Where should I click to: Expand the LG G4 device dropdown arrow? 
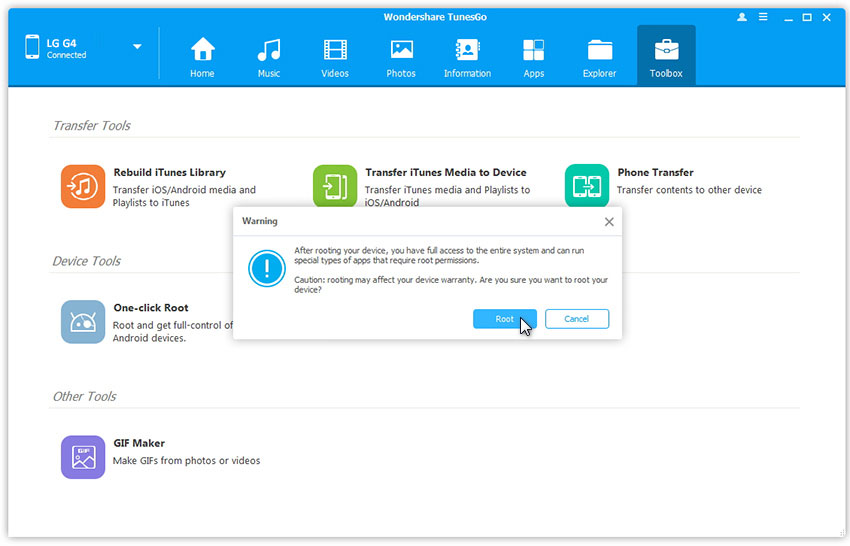pyautogui.click(x=137, y=47)
